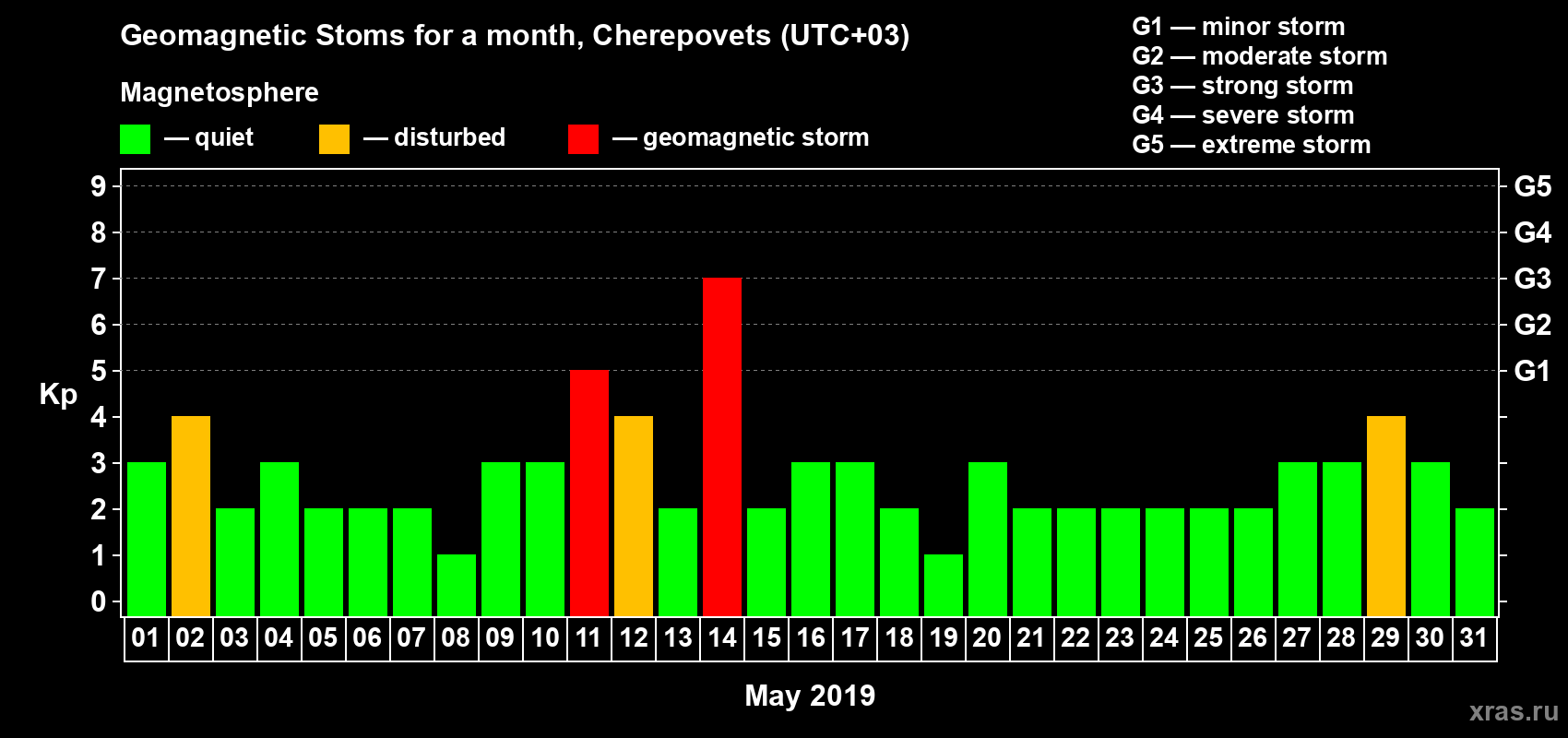Select the green bar for day 19
Viewport: 1568px width, 738px height.
tap(944, 585)
